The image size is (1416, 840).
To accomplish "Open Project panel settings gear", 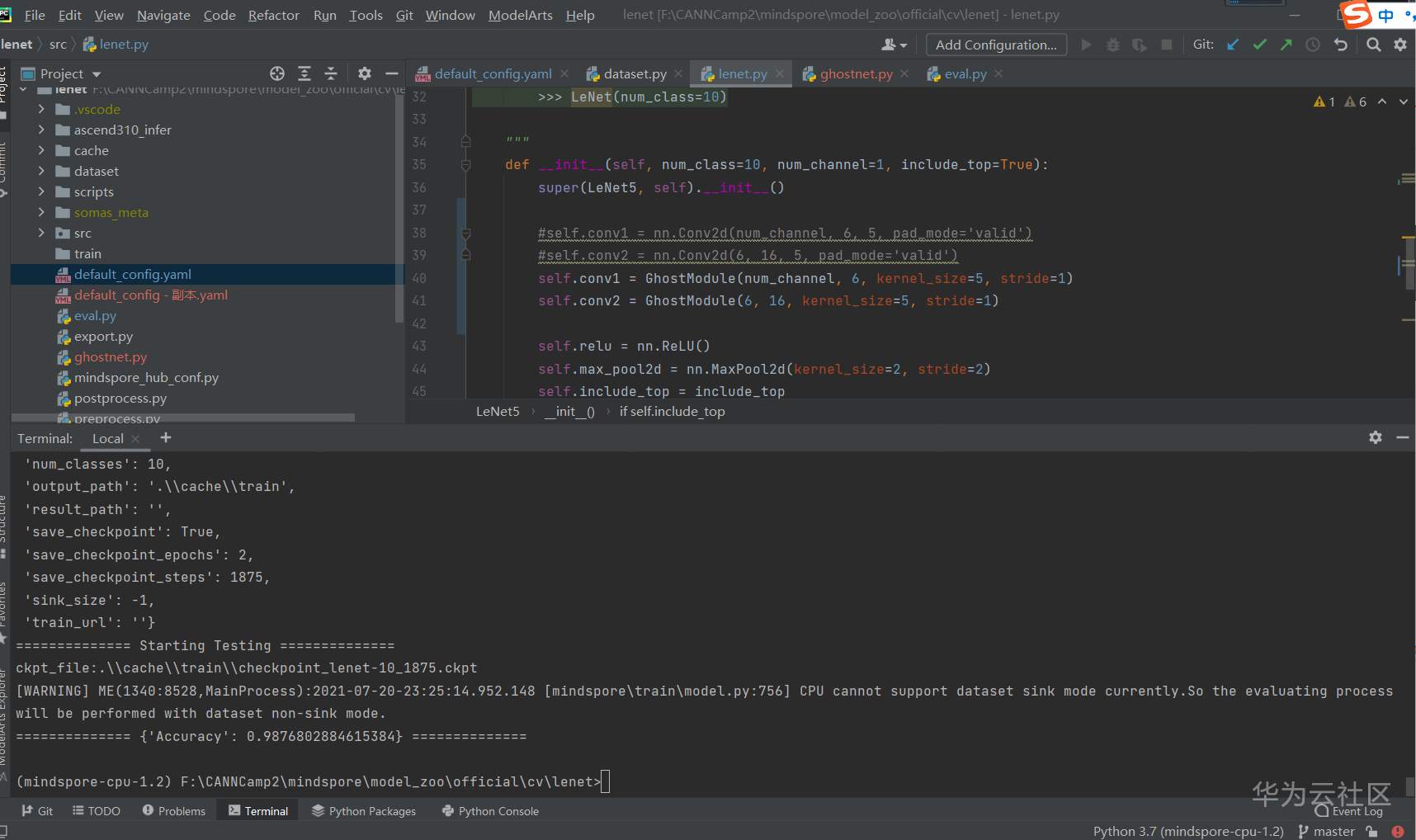I will point(365,73).
